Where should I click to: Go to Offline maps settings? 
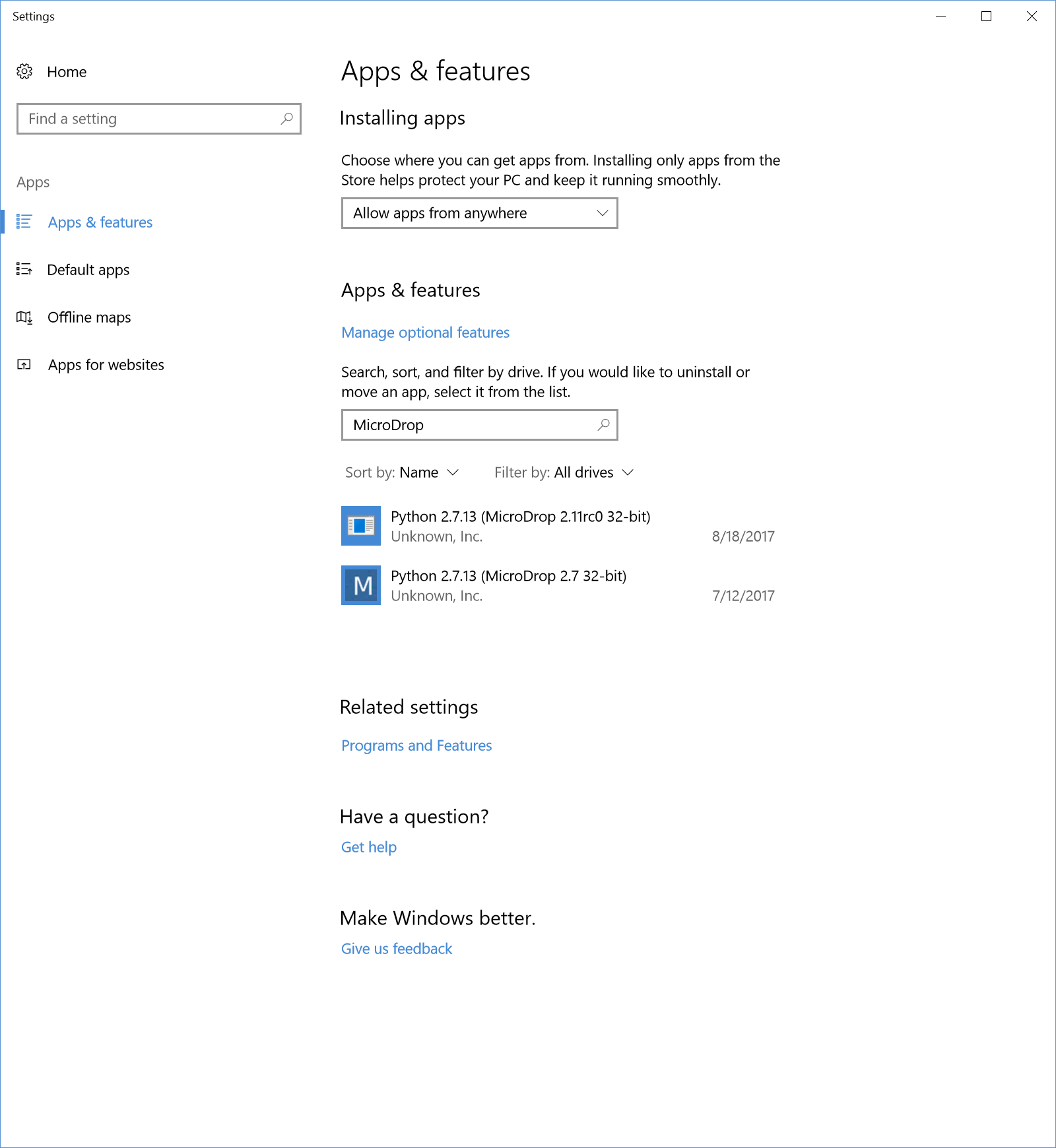pyautogui.click(x=89, y=317)
